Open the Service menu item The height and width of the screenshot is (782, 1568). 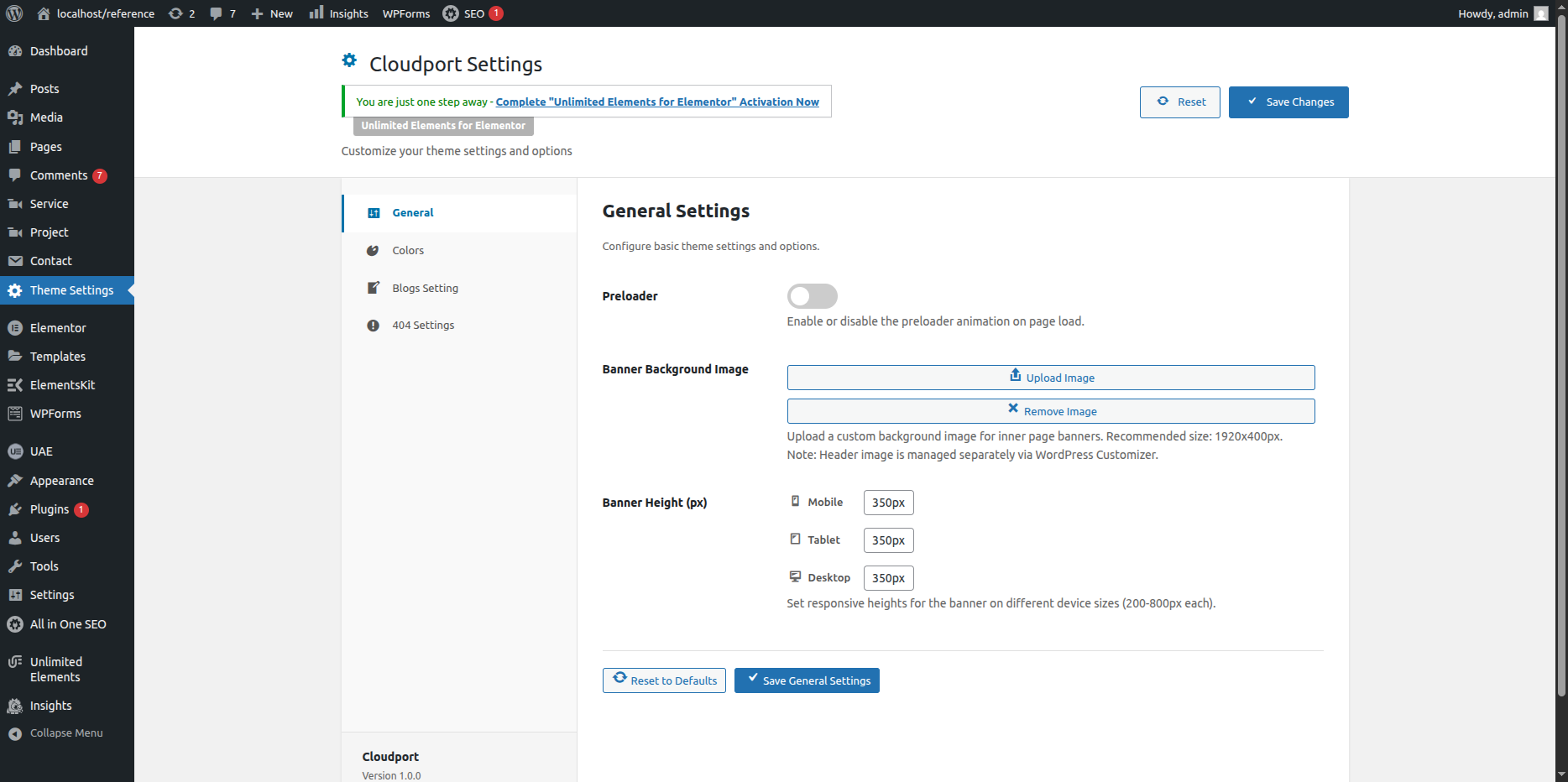pyautogui.click(x=67, y=204)
